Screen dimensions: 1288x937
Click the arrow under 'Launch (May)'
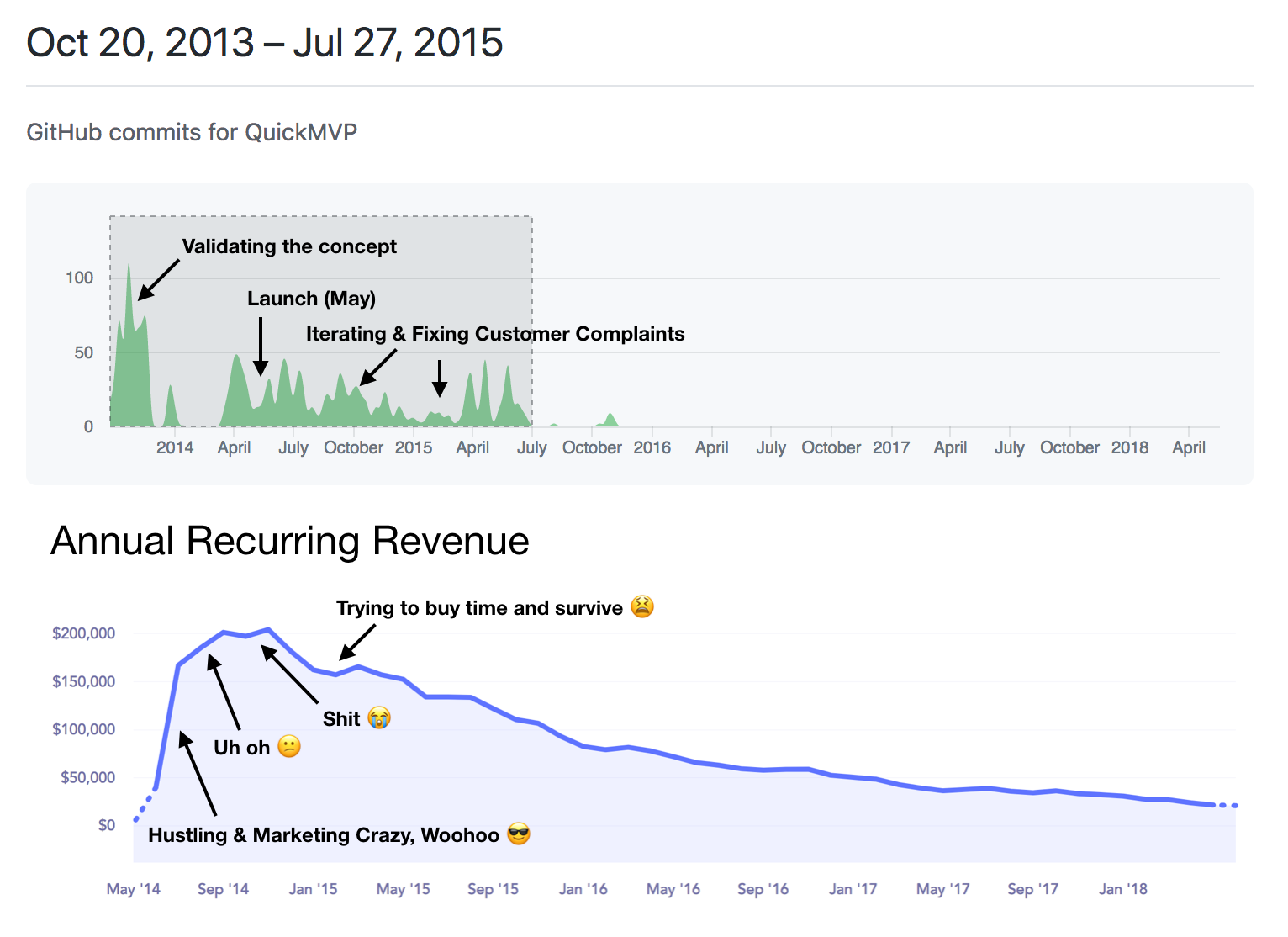pos(261,346)
